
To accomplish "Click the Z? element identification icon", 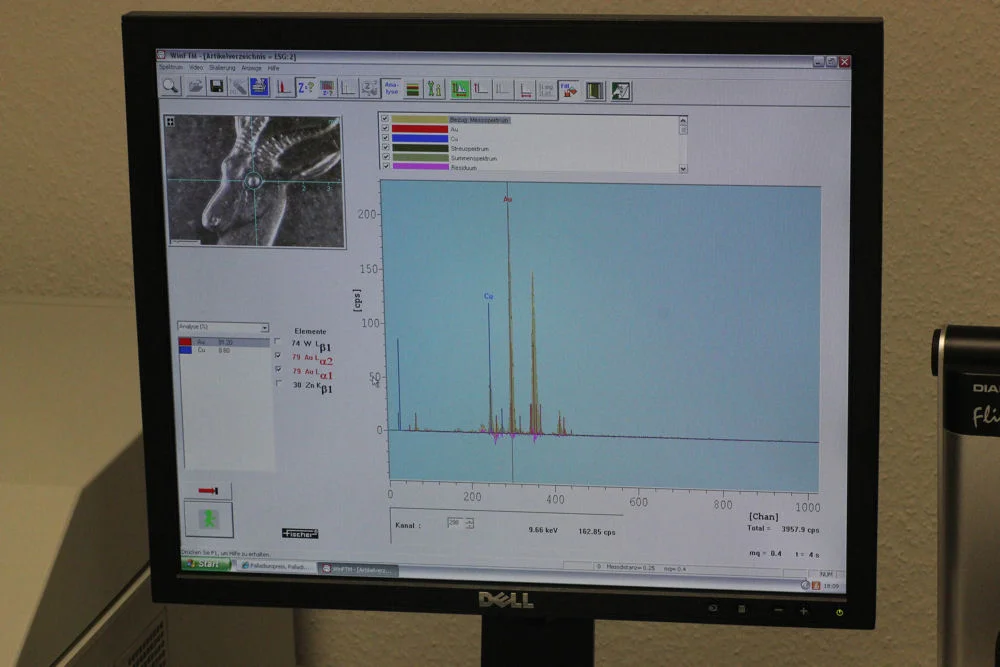I will (305, 87).
